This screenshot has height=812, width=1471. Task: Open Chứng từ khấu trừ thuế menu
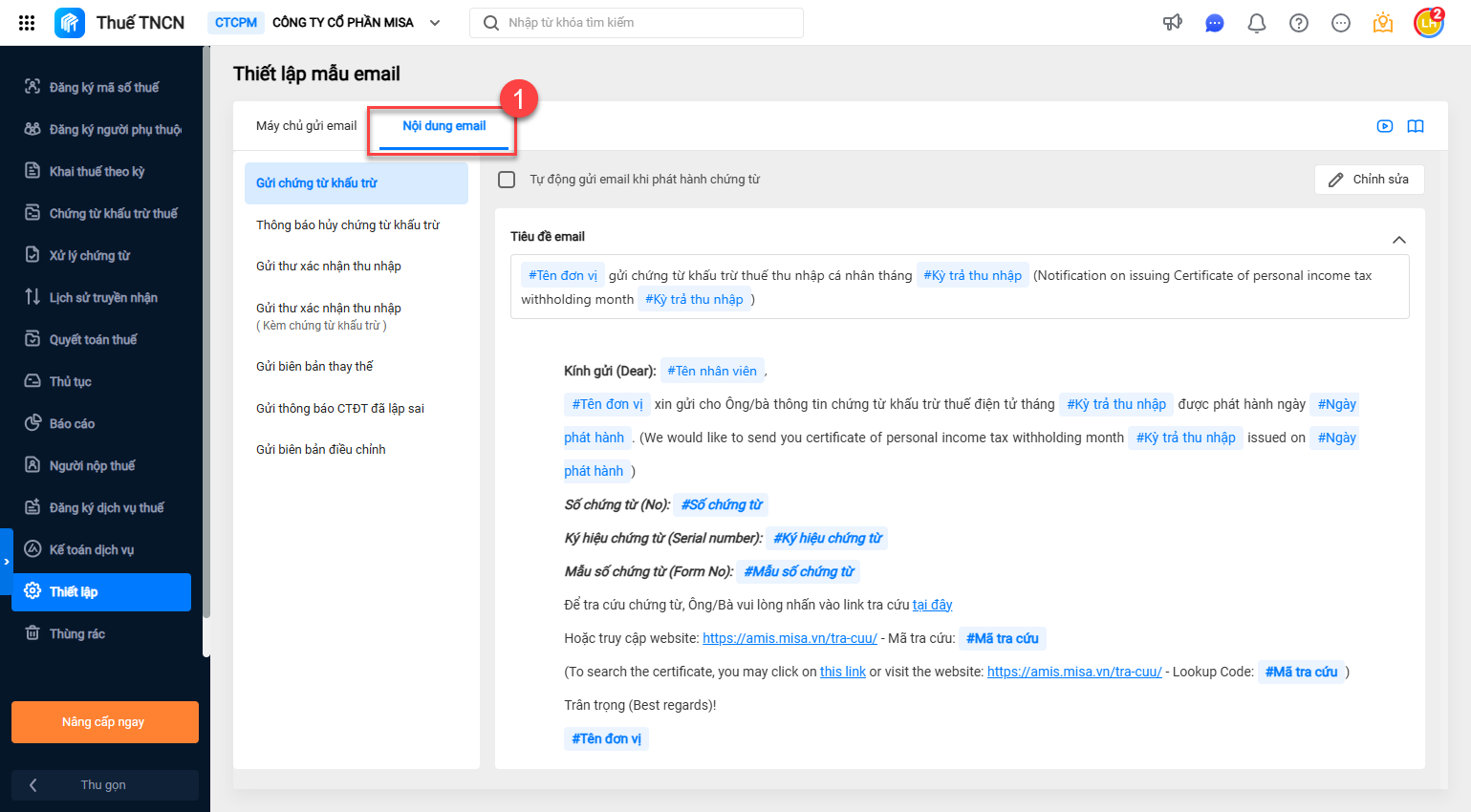pyautogui.click(x=101, y=213)
